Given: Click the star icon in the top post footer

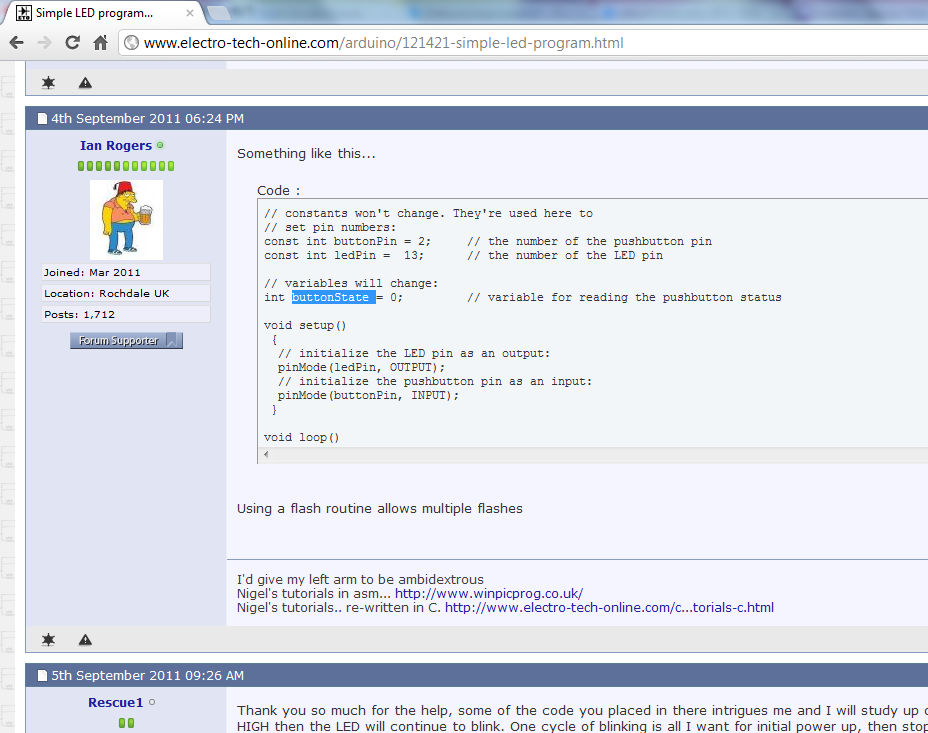Looking at the screenshot, I should [x=48, y=83].
